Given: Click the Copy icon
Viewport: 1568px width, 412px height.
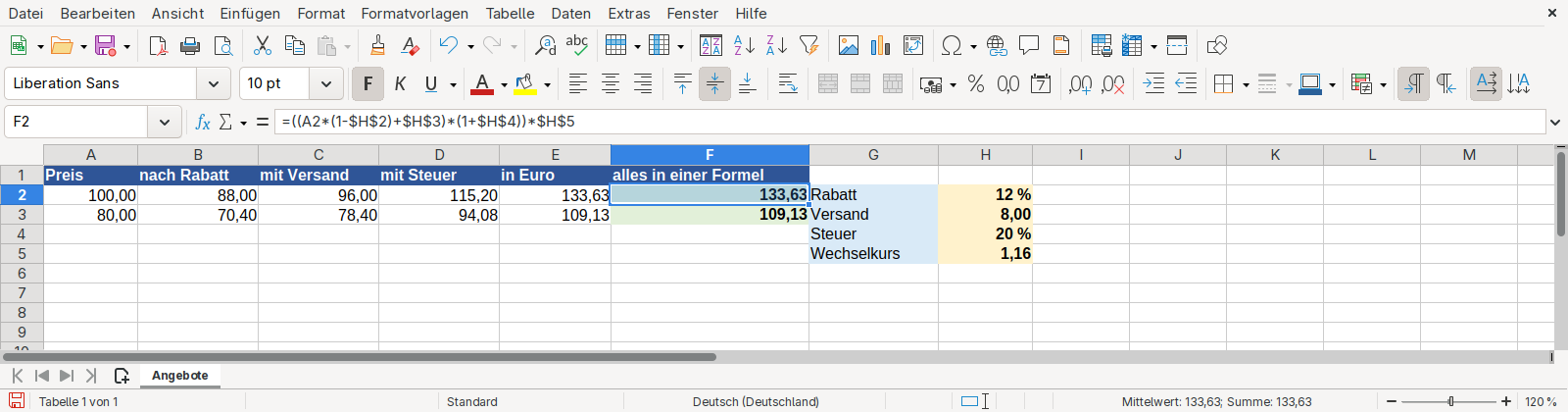Looking at the screenshot, I should pos(294,45).
